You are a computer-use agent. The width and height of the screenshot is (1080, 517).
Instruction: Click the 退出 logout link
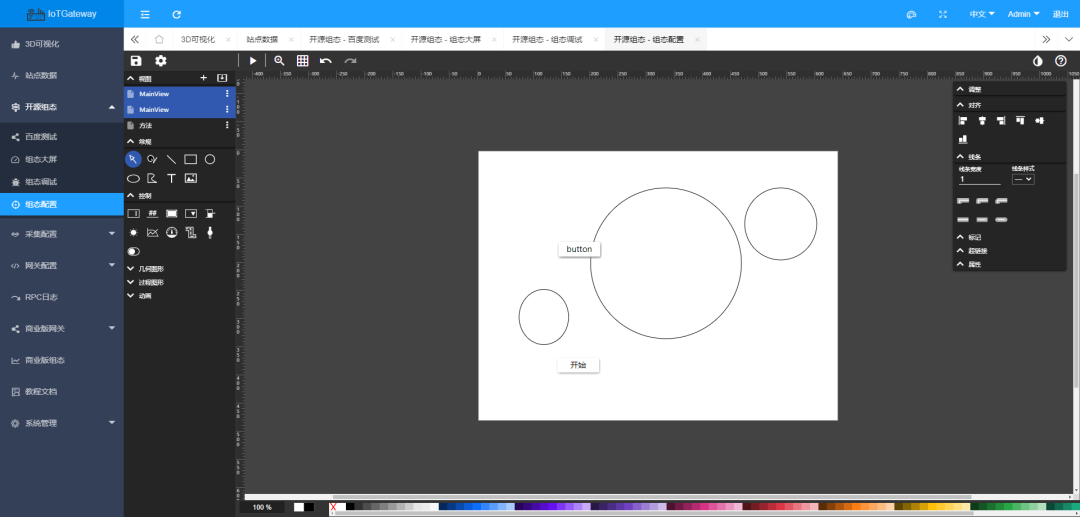(1060, 14)
